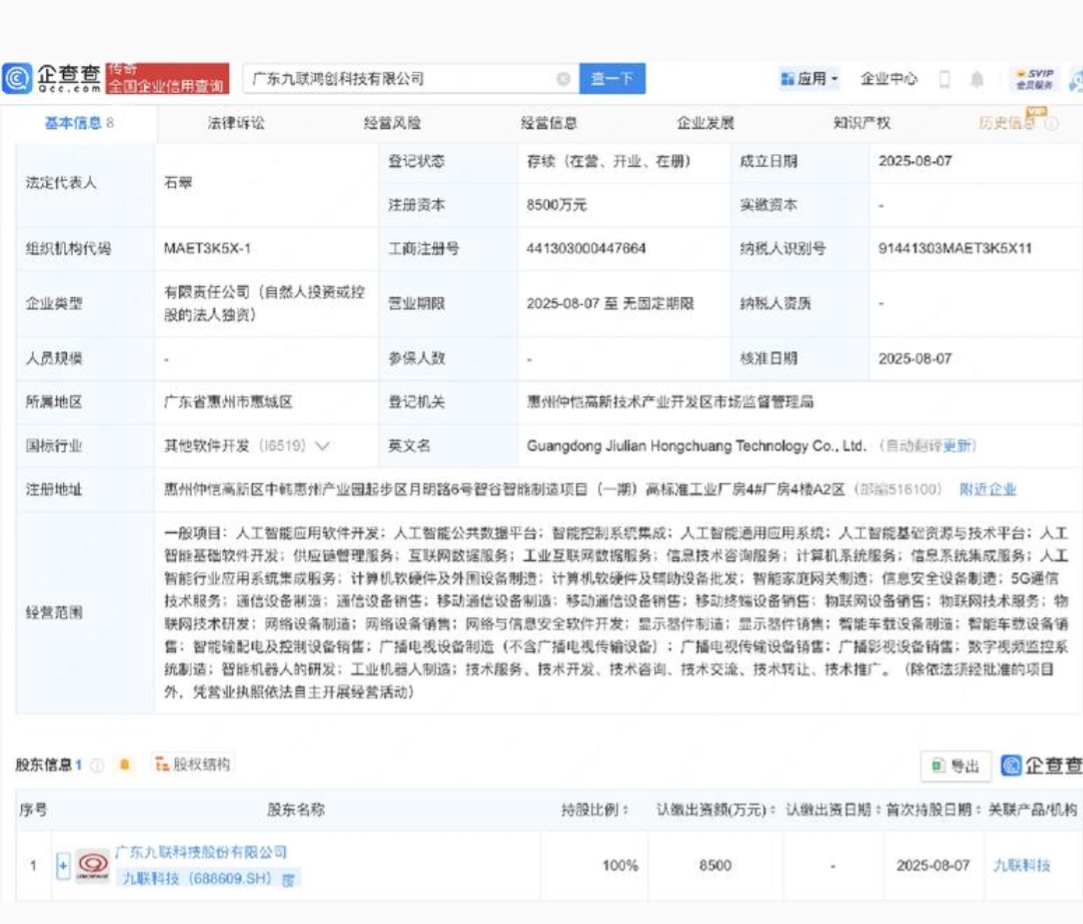1083x924 pixels.
Task: Open the SVIP member service icon
Action: tap(1034, 79)
